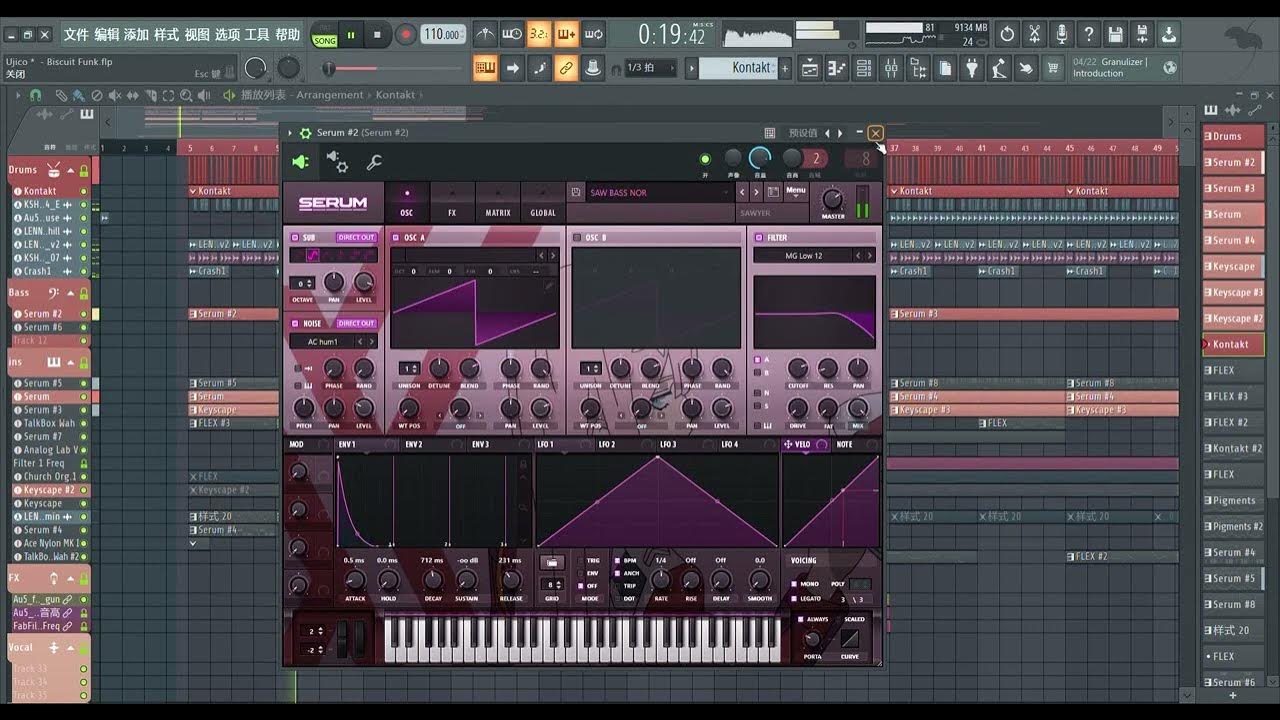Viewport: 1280px width, 720px height.
Task: Switch to the Serum FX tab
Action: click(x=452, y=202)
